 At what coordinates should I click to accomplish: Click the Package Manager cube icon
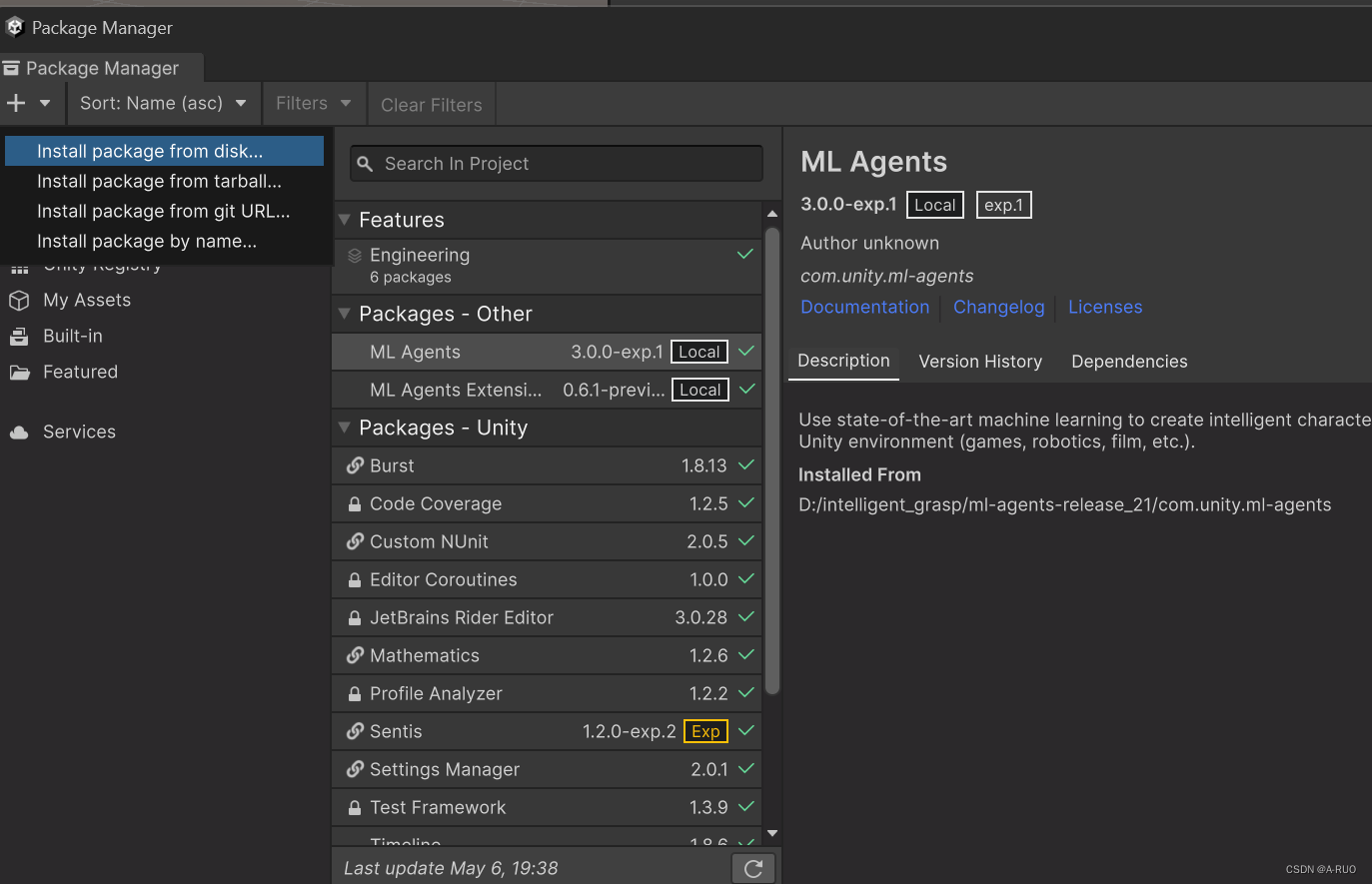coord(14,27)
